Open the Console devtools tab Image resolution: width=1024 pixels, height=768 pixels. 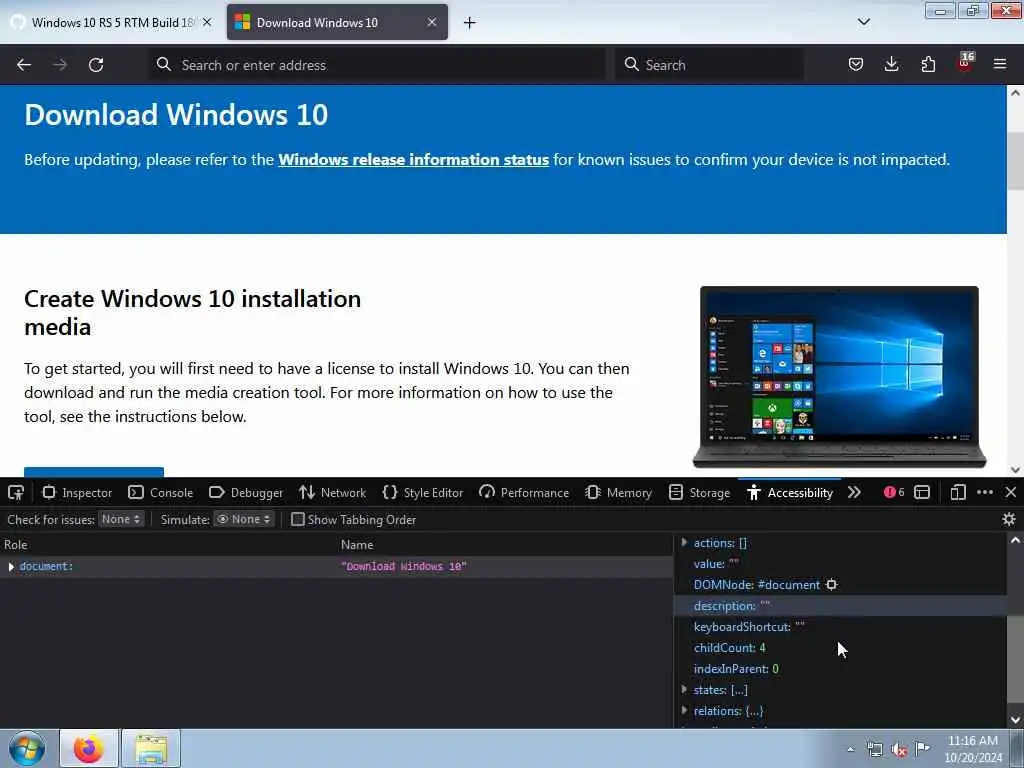[x=161, y=492]
